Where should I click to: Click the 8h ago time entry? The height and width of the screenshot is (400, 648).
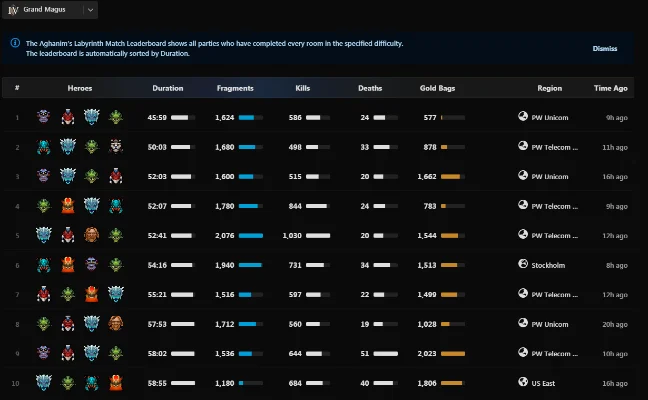[x=617, y=265]
